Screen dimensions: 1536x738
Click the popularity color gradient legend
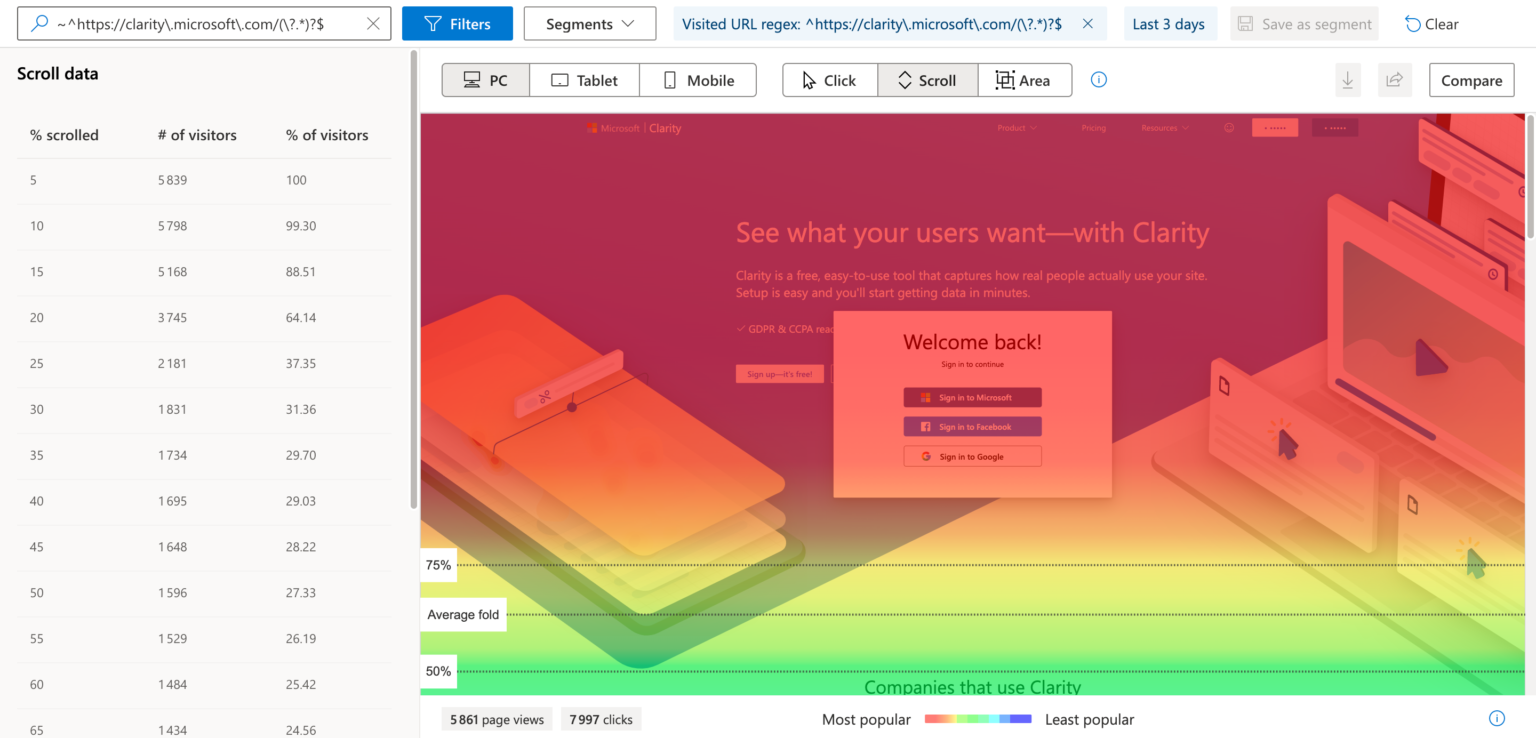pos(978,719)
